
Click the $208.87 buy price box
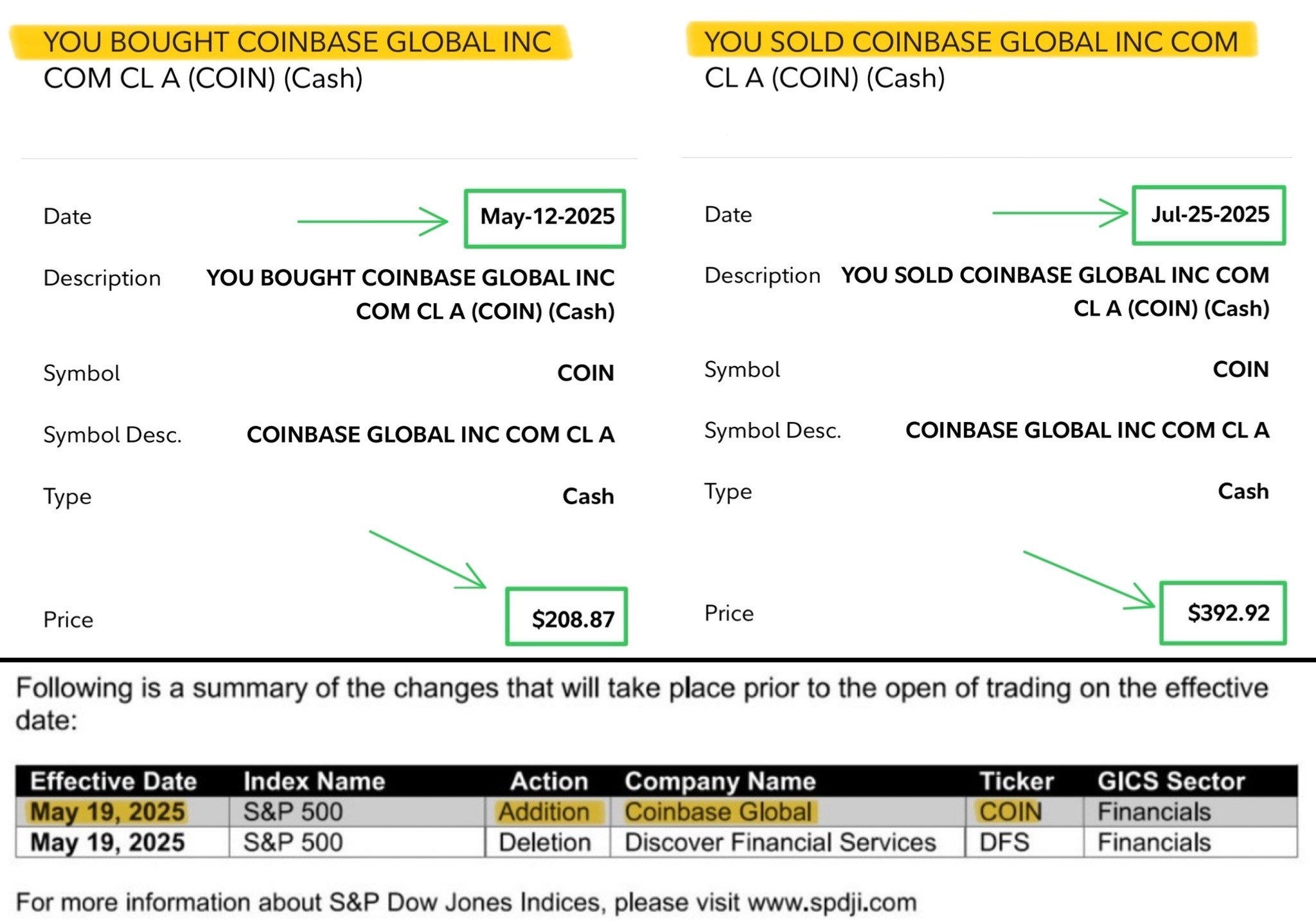click(x=566, y=617)
